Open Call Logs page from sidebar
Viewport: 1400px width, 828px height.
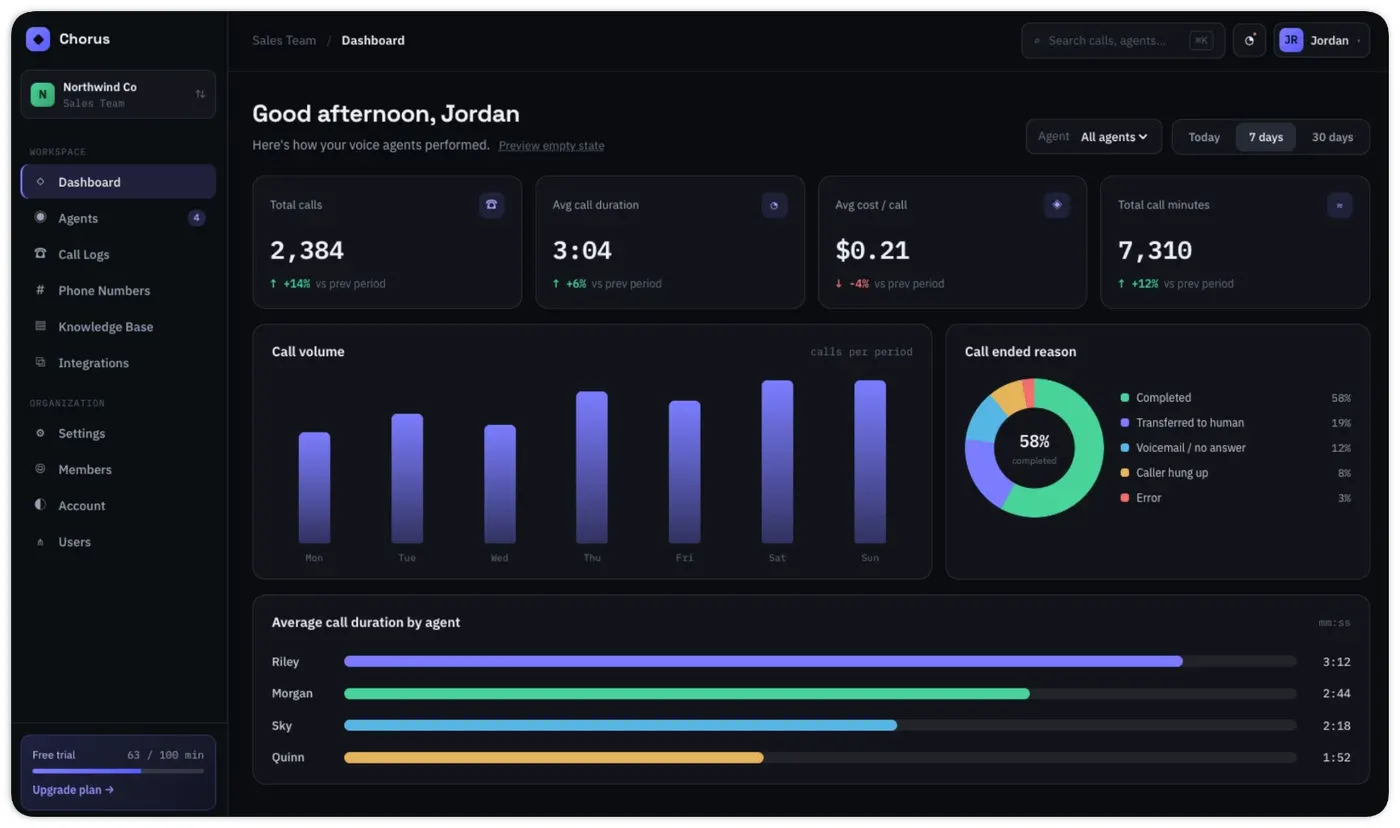tap(118, 254)
